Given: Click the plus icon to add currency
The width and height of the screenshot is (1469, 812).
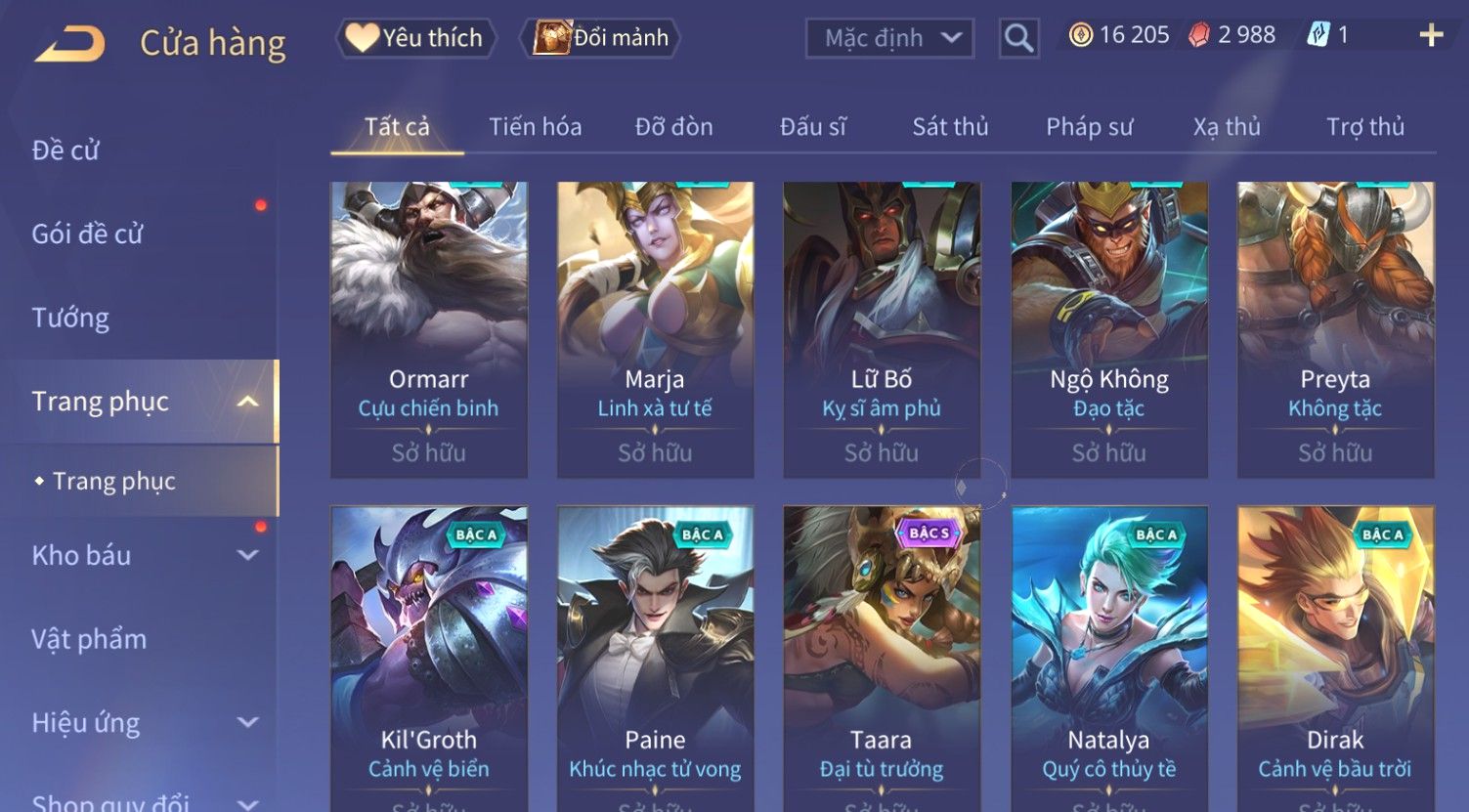Looking at the screenshot, I should [x=1431, y=36].
